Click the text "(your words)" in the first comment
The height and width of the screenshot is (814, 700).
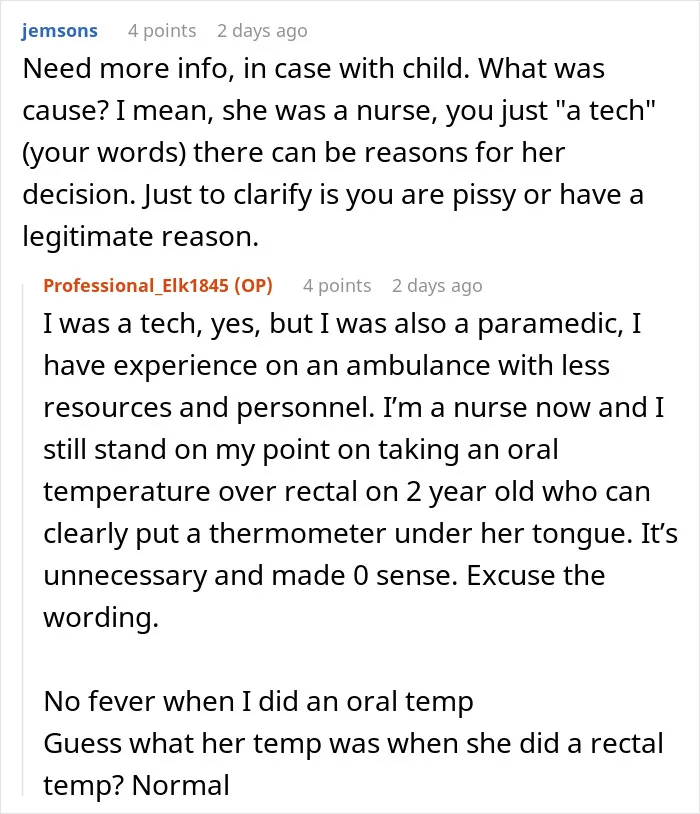point(104,153)
